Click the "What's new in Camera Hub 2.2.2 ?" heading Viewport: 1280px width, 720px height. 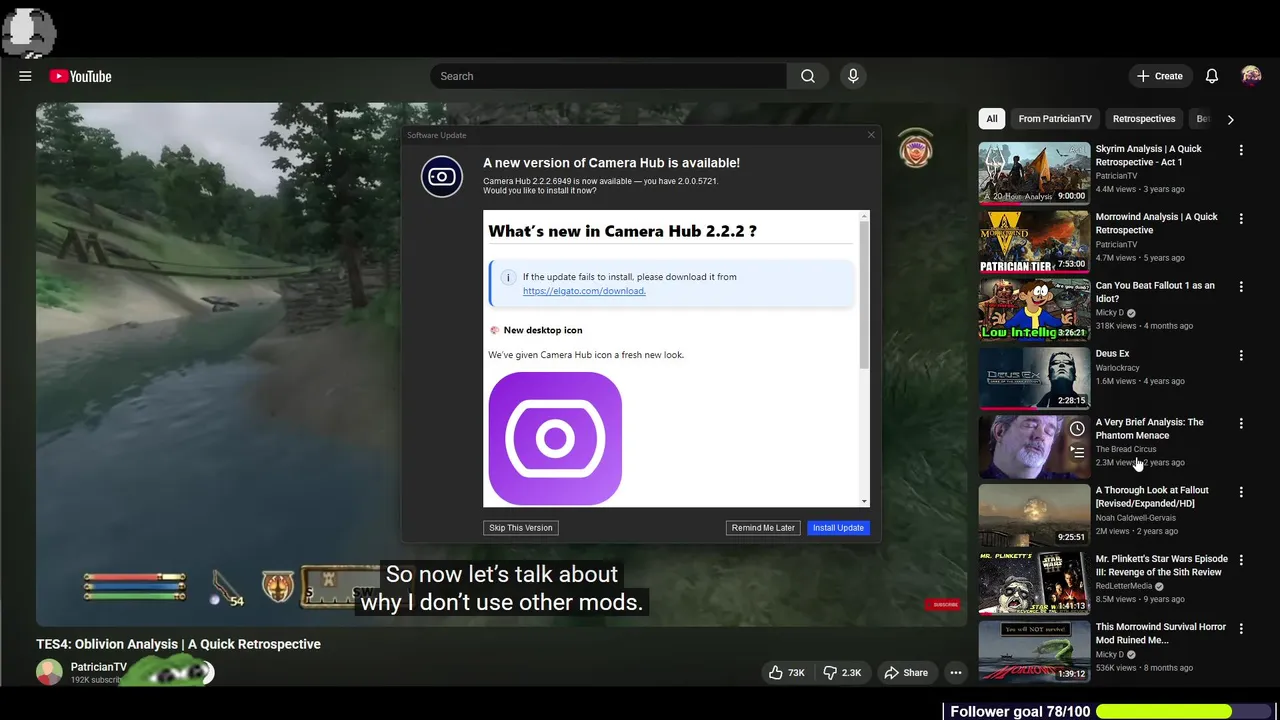tap(622, 231)
